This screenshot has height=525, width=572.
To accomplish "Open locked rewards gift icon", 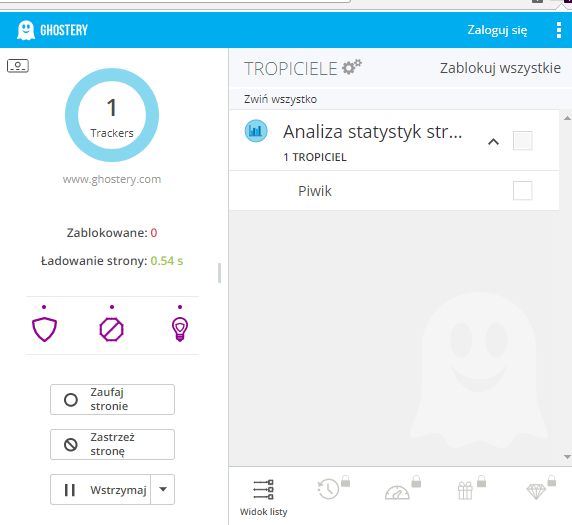I will (x=465, y=490).
